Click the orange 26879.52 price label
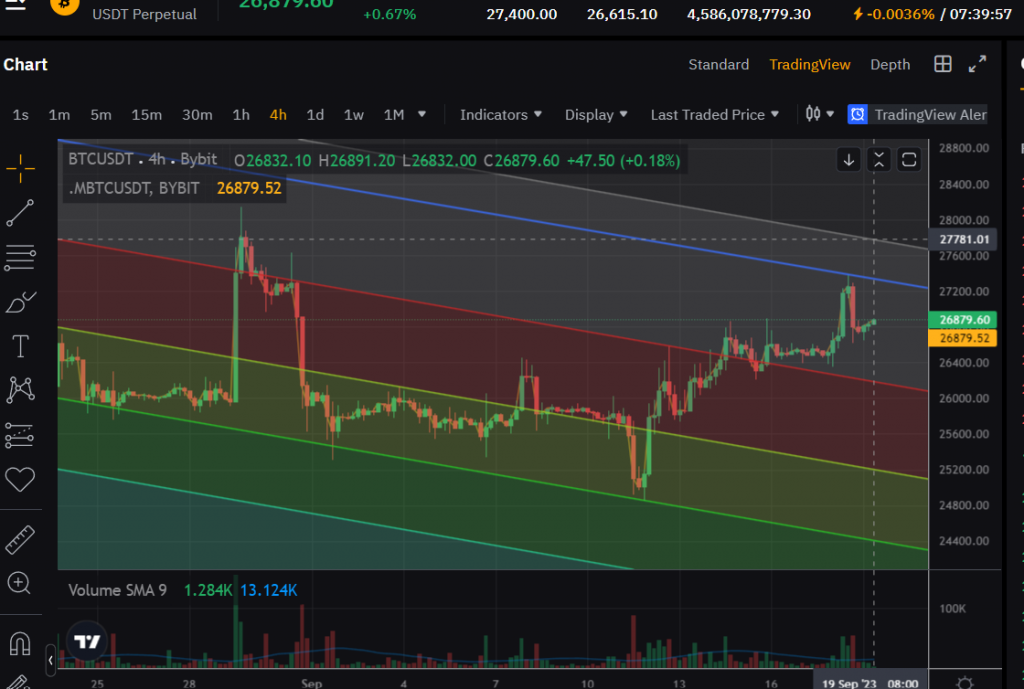This screenshot has height=689, width=1024. (963, 338)
